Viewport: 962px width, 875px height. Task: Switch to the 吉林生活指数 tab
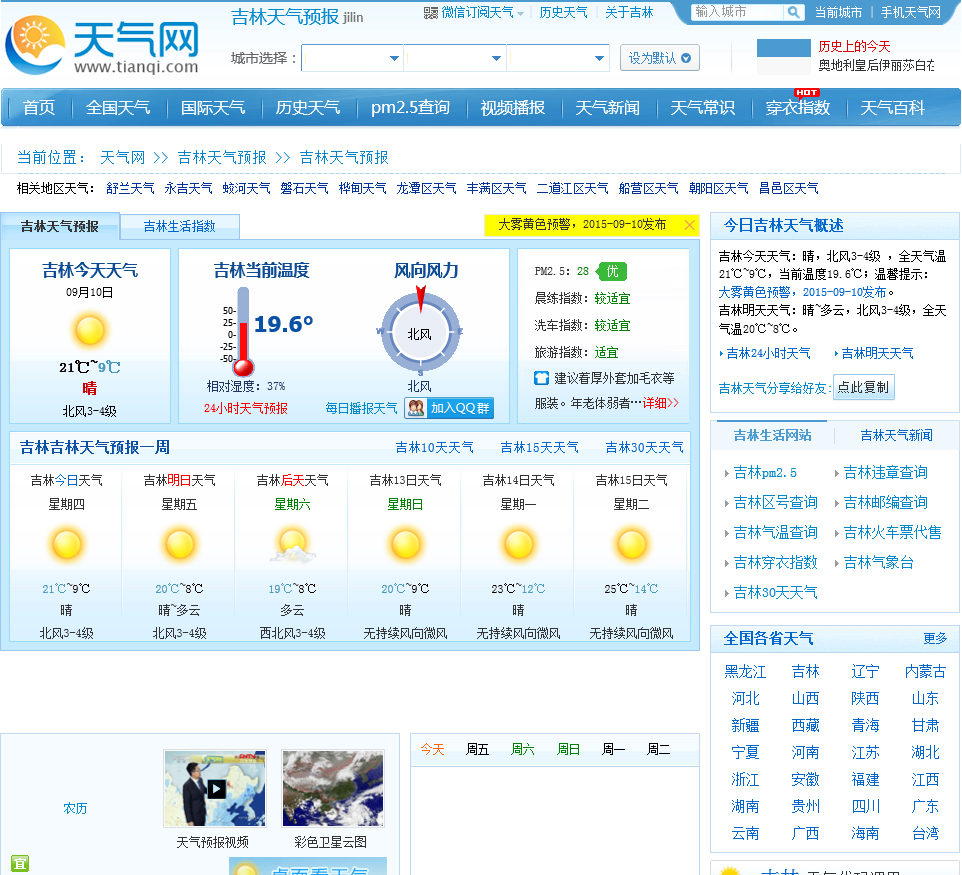point(179,227)
